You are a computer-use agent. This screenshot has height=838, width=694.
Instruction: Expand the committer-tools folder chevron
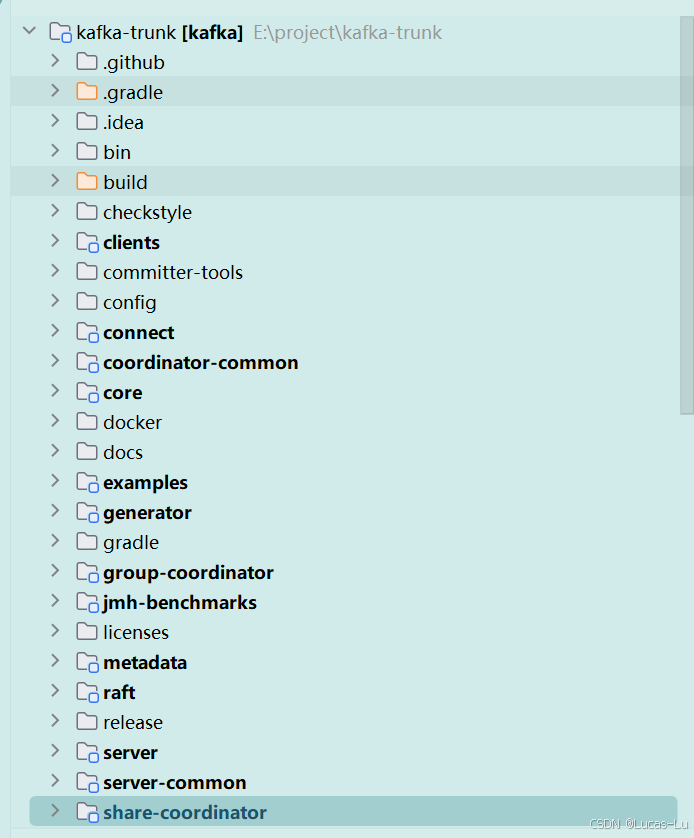click(55, 271)
